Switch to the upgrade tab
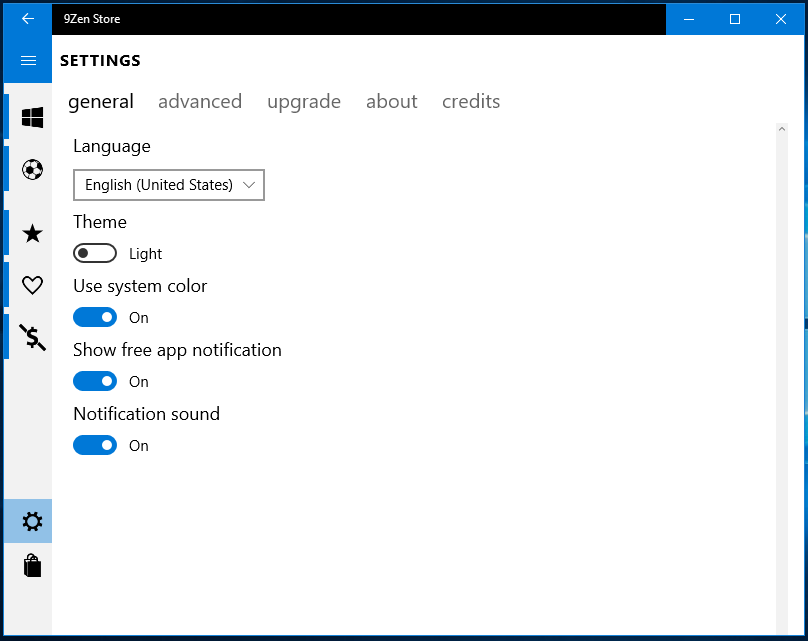808x641 pixels. (304, 102)
